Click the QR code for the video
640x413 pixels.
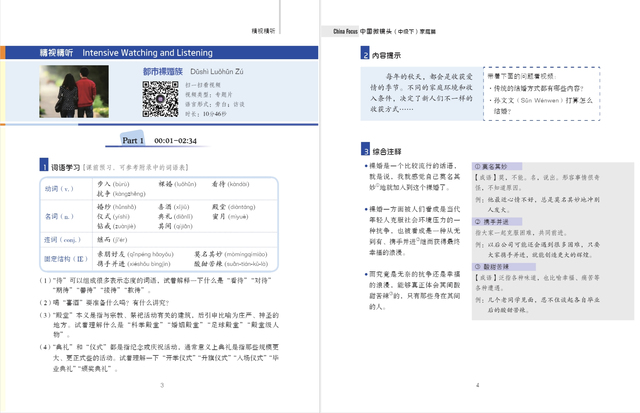coord(157,99)
